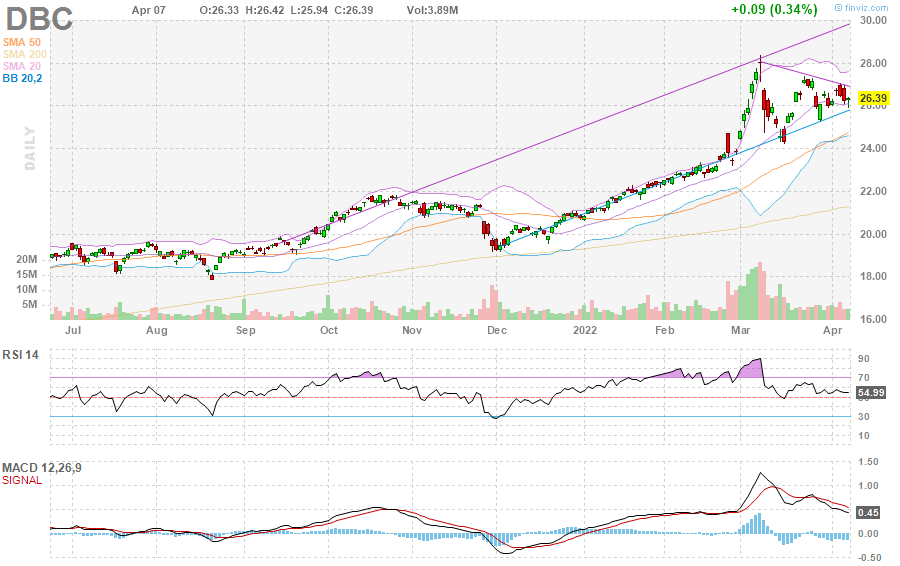Click the DAILY timeframe label
Viewport: 900px width, 566px height.
(30, 149)
